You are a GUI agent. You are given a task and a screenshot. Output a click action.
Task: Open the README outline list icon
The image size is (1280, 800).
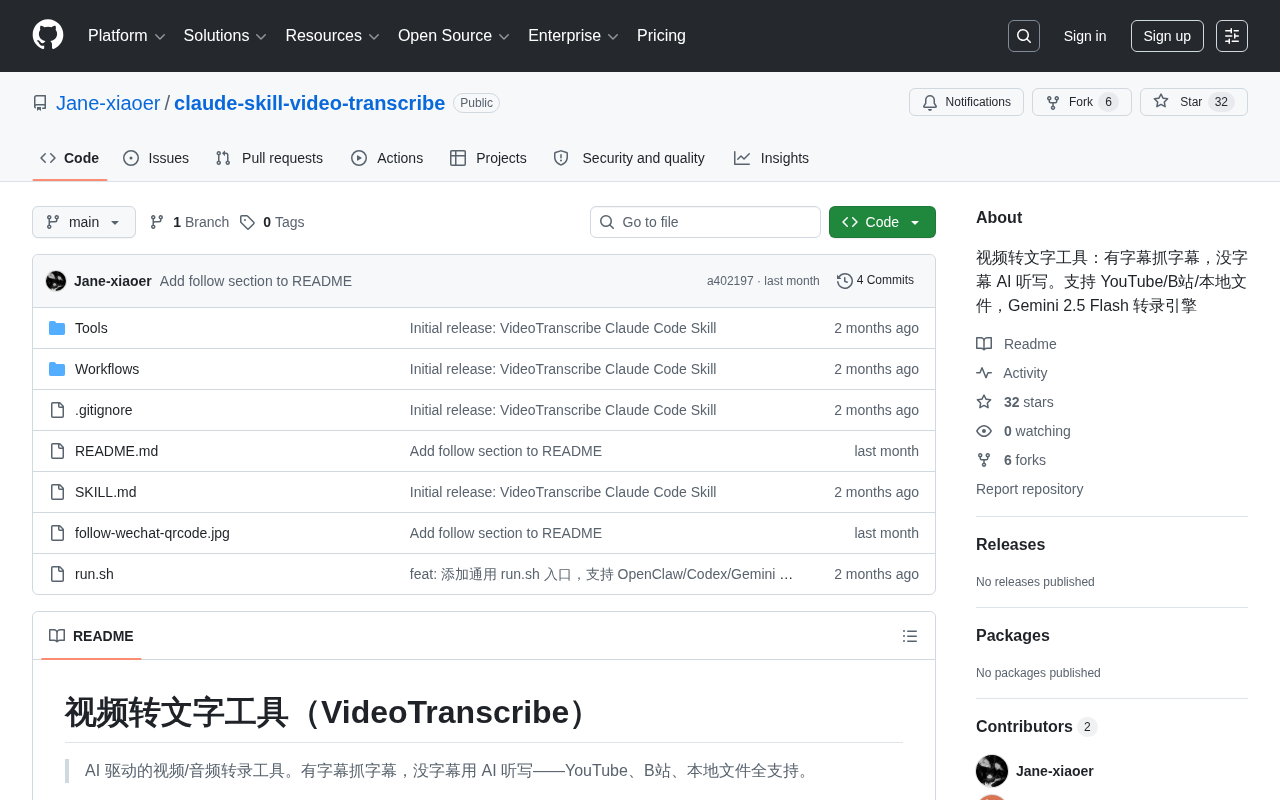point(910,636)
